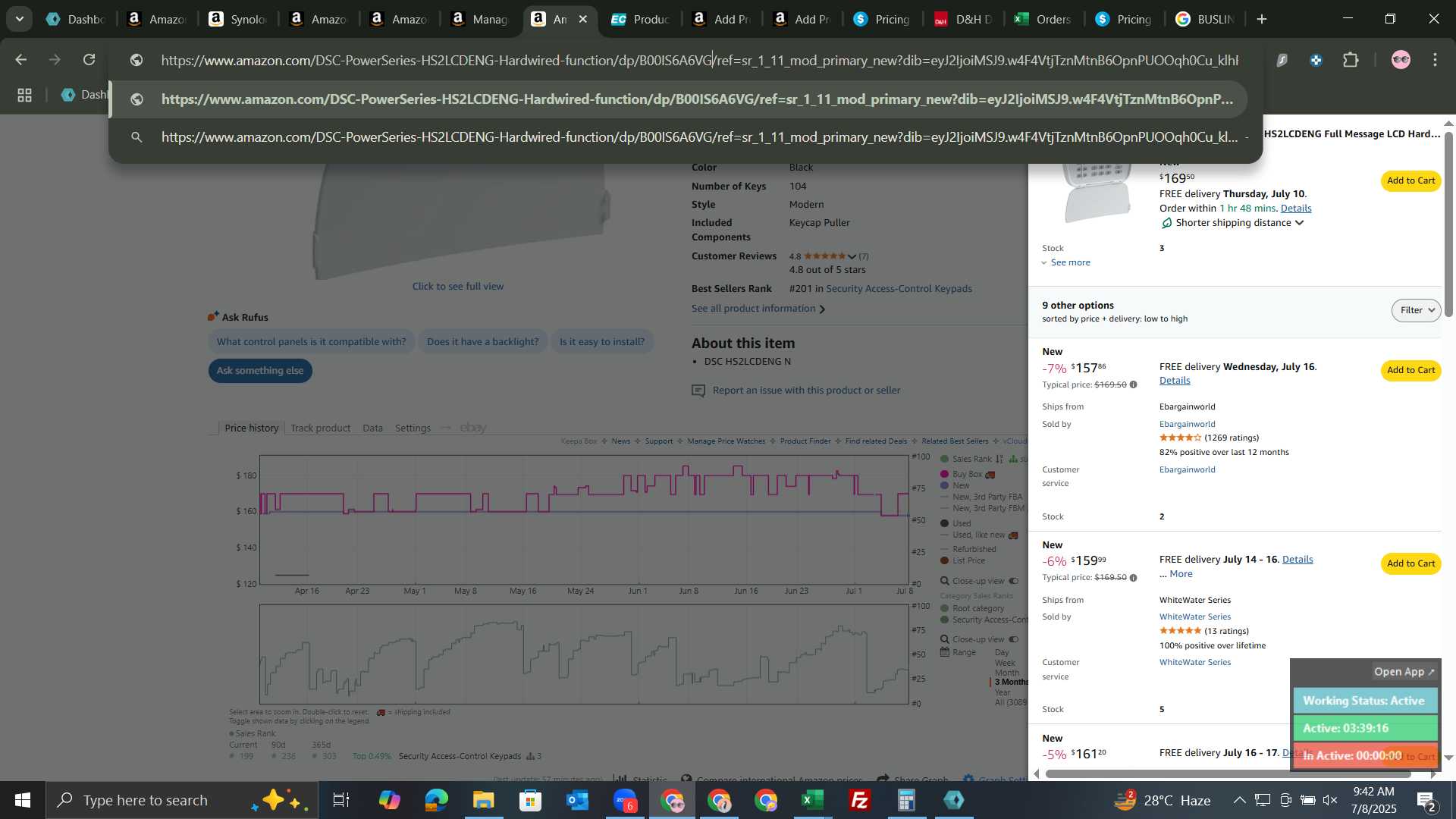Open Security Access-Control Keypads rank link
The height and width of the screenshot is (819, 1456).
point(899,289)
